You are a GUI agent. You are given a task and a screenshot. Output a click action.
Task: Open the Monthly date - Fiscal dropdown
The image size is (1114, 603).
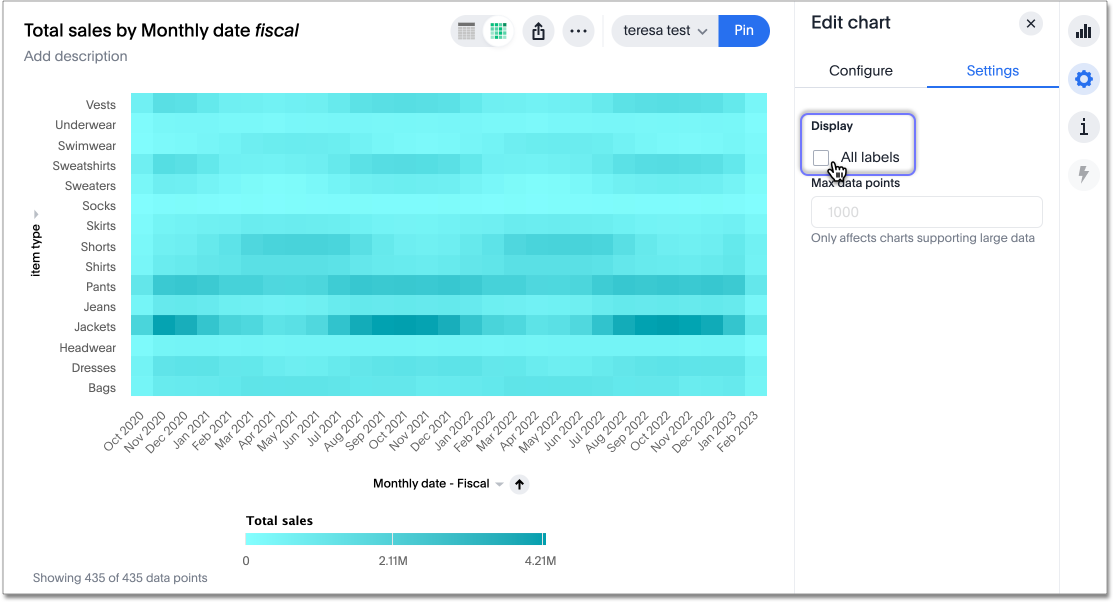[498, 484]
